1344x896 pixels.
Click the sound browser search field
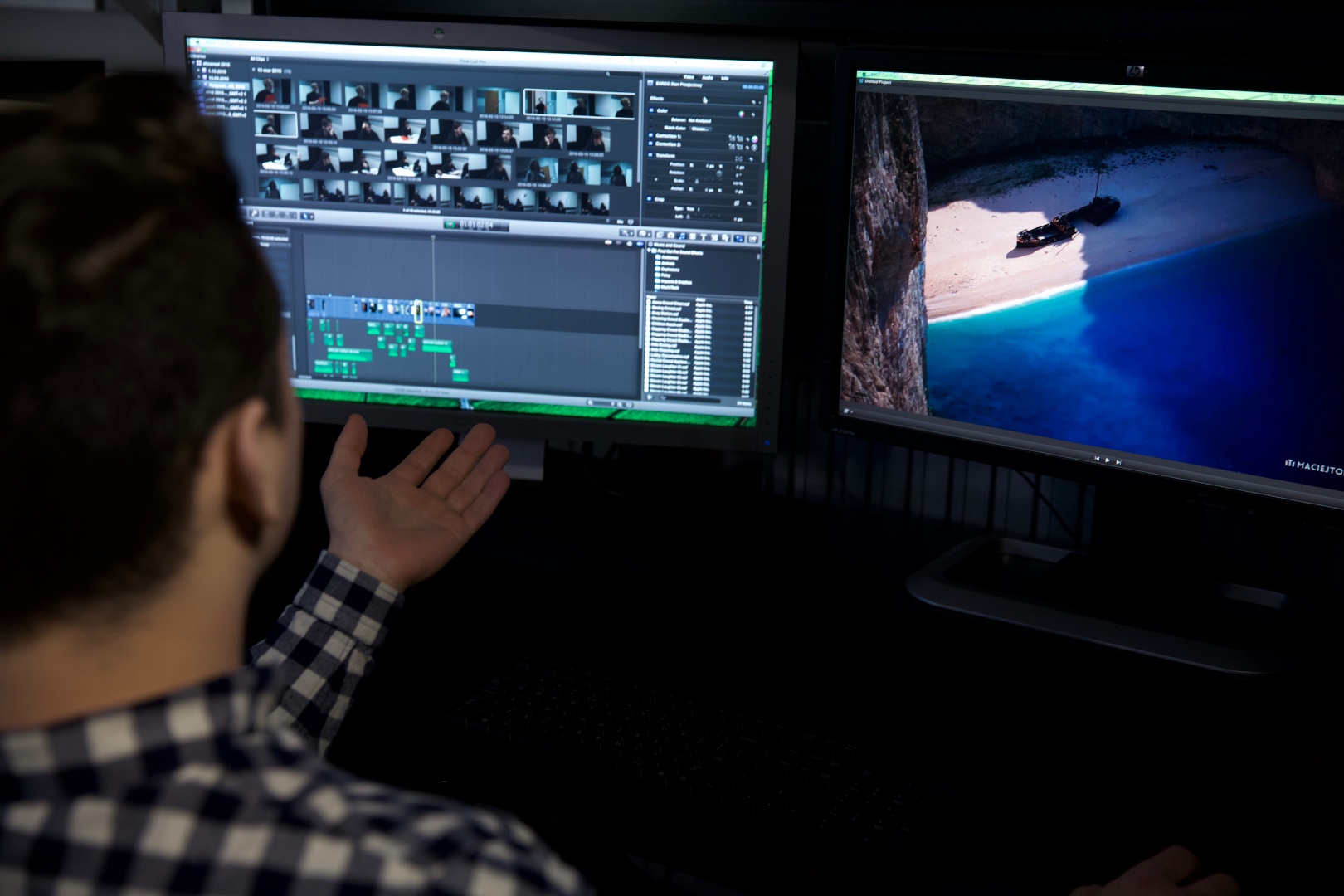(690, 398)
